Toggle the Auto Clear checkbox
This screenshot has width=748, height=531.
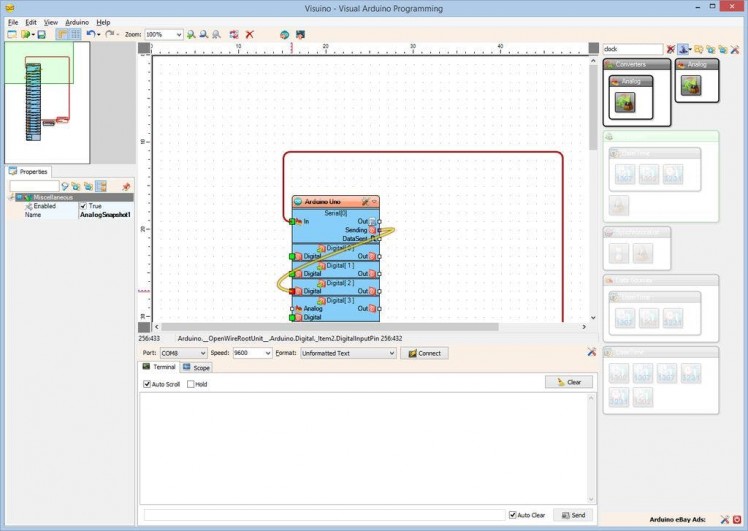click(x=512, y=515)
